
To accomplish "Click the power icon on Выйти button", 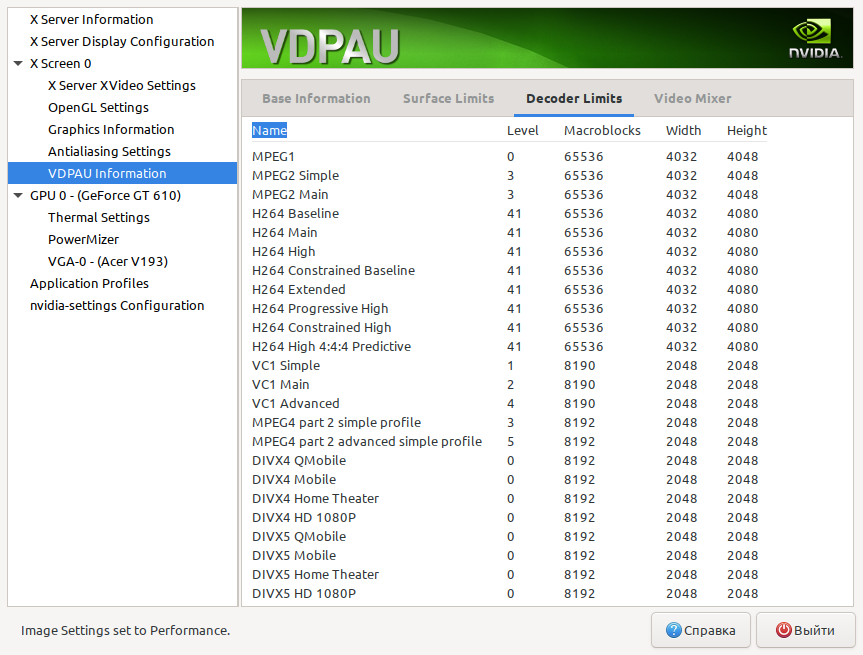I will point(783,630).
